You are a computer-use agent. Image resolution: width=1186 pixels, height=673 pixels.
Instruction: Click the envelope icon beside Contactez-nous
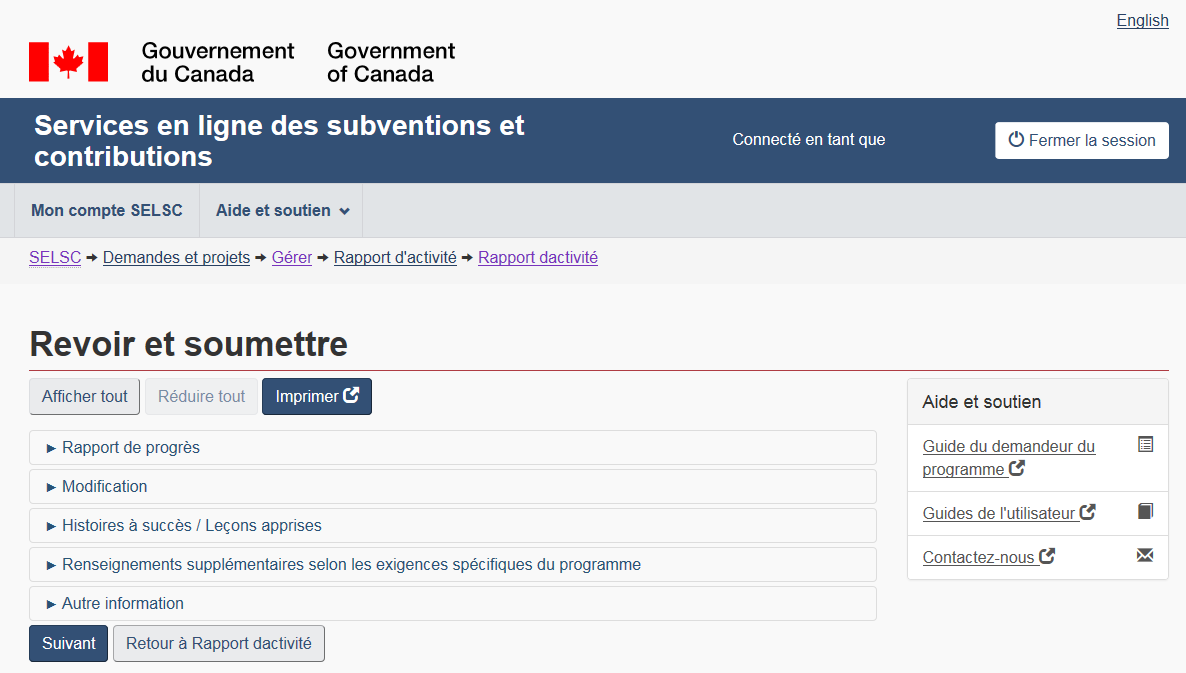pyautogui.click(x=1145, y=556)
